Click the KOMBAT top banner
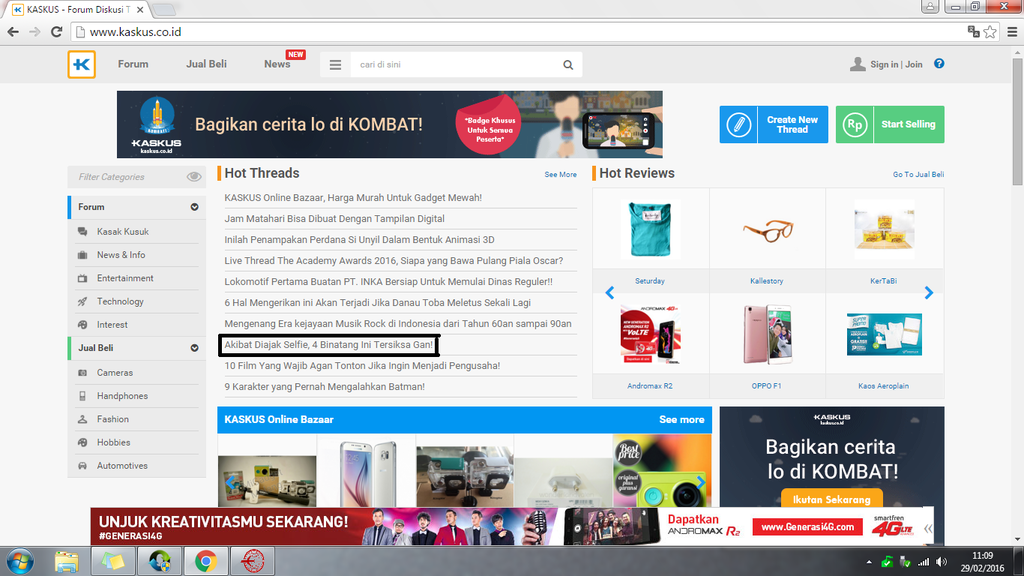 click(390, 124)
